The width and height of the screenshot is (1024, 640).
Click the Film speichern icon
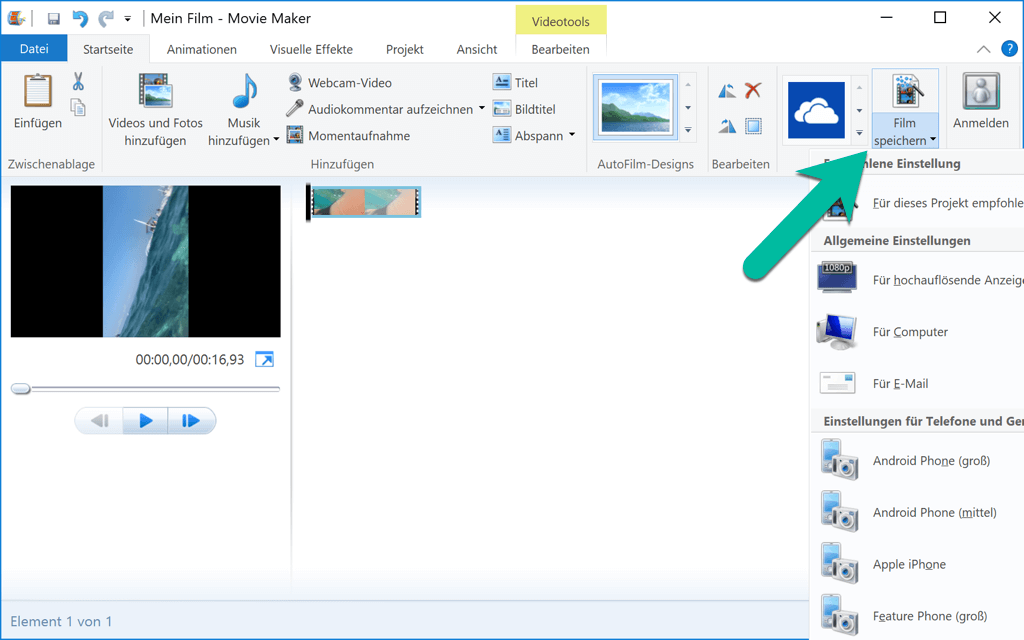click(x=907, y=90)
